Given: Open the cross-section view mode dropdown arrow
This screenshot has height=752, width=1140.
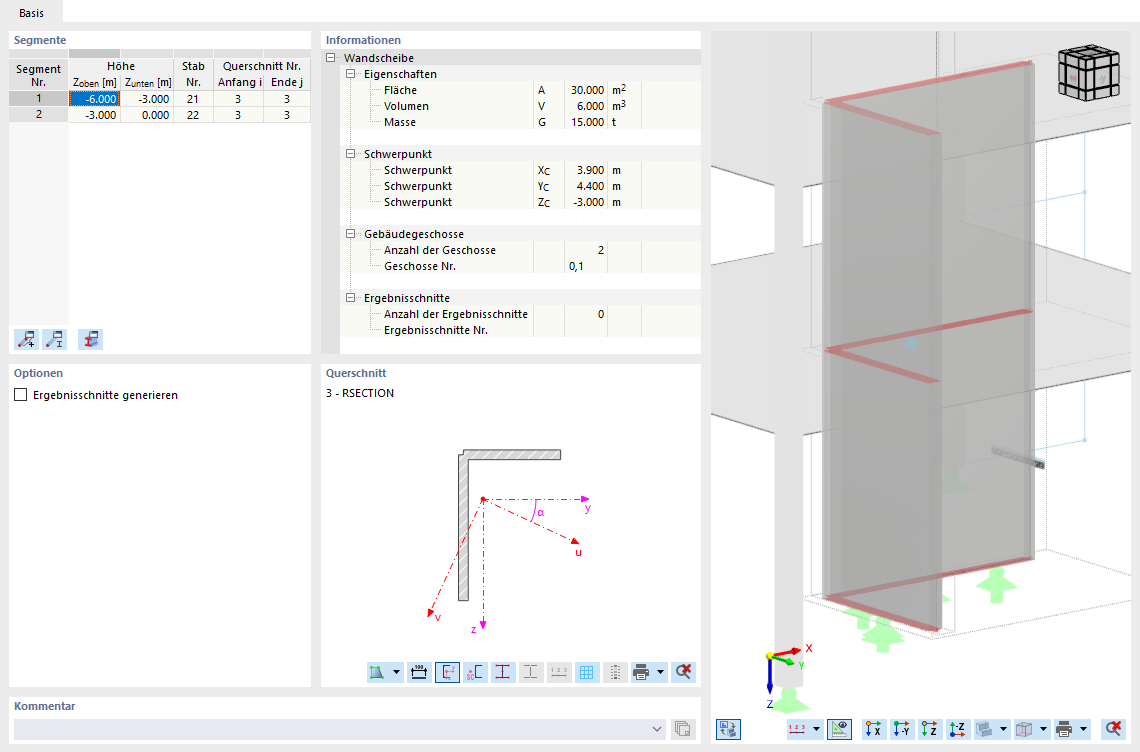Looking at the screenshot, I should point(396,672).
